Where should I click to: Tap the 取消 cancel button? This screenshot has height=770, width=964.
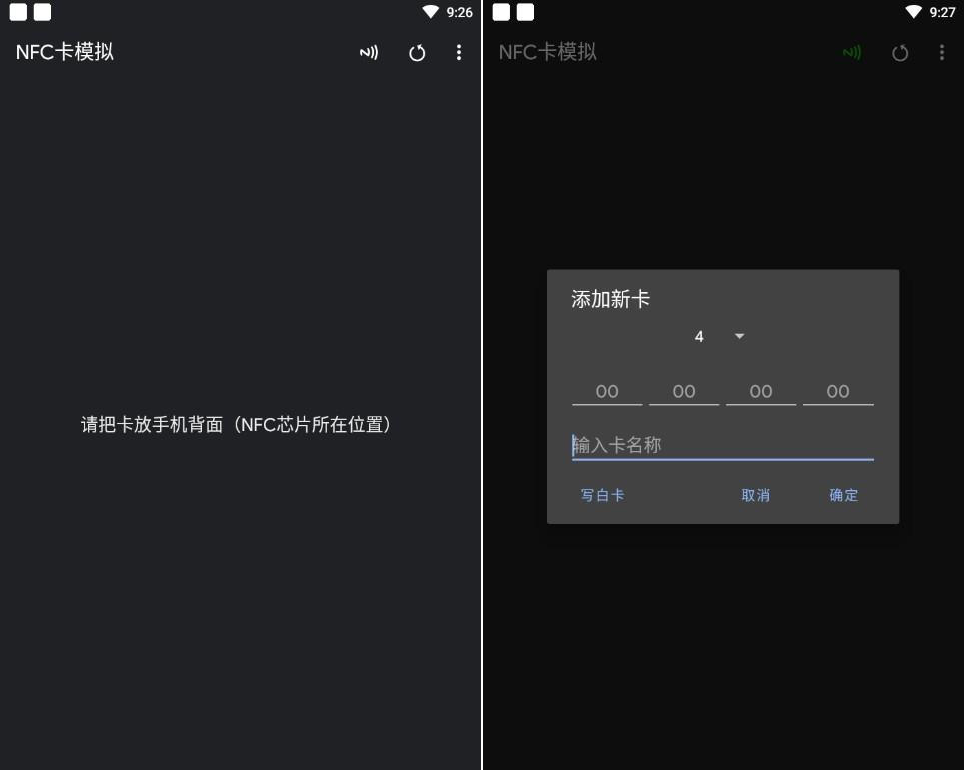(756, 495)
